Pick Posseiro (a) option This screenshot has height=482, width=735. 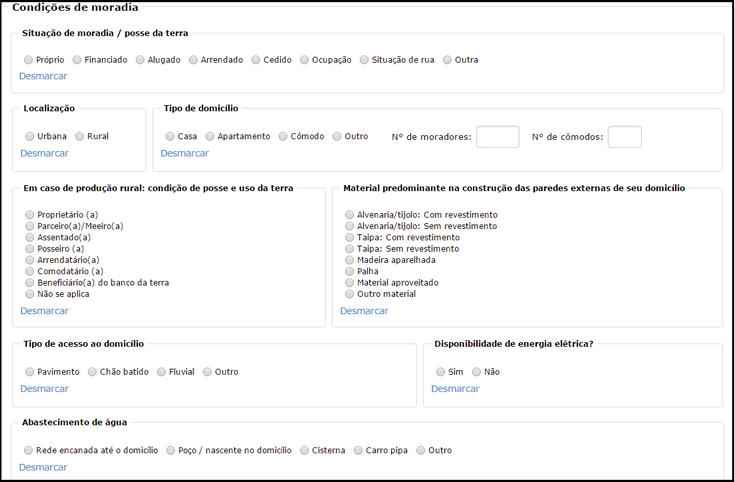point(30,249)
